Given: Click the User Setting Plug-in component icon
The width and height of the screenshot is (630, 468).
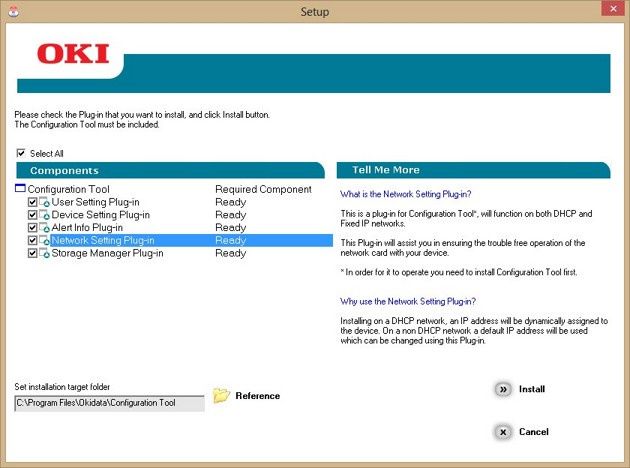Looking at the screenshot, I should (x=44, y=202).
